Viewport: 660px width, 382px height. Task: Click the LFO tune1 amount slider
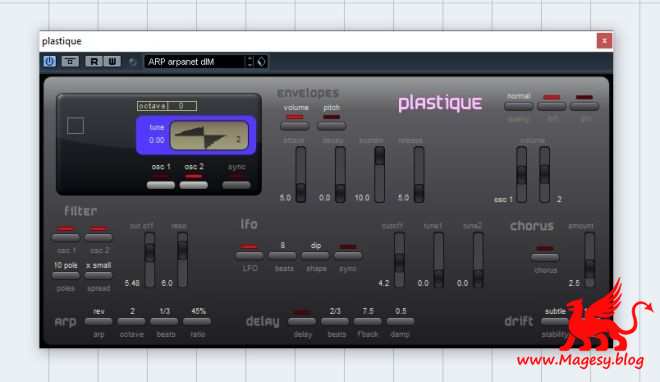click(439, 260)
